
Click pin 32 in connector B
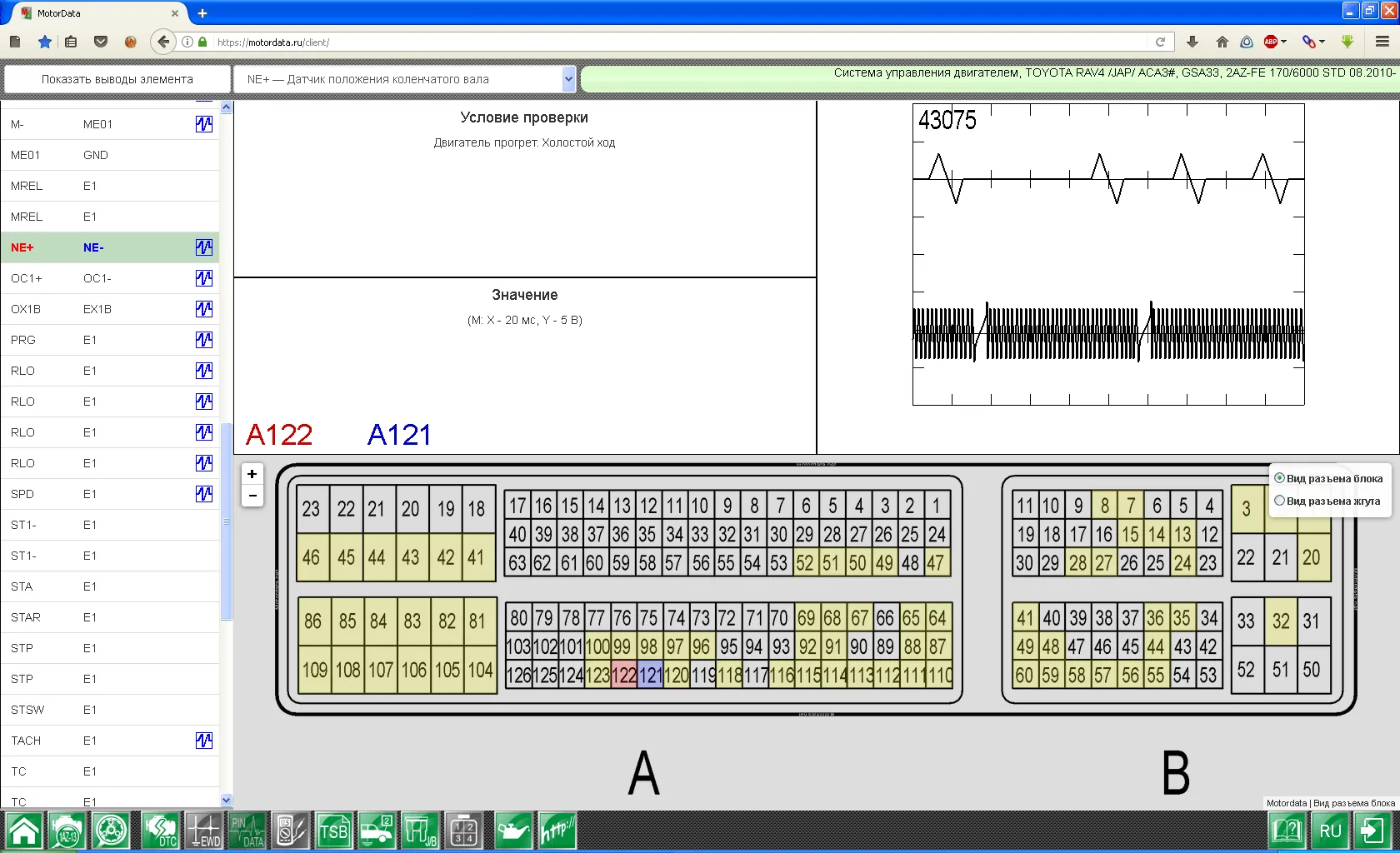tap(1281, 621)
